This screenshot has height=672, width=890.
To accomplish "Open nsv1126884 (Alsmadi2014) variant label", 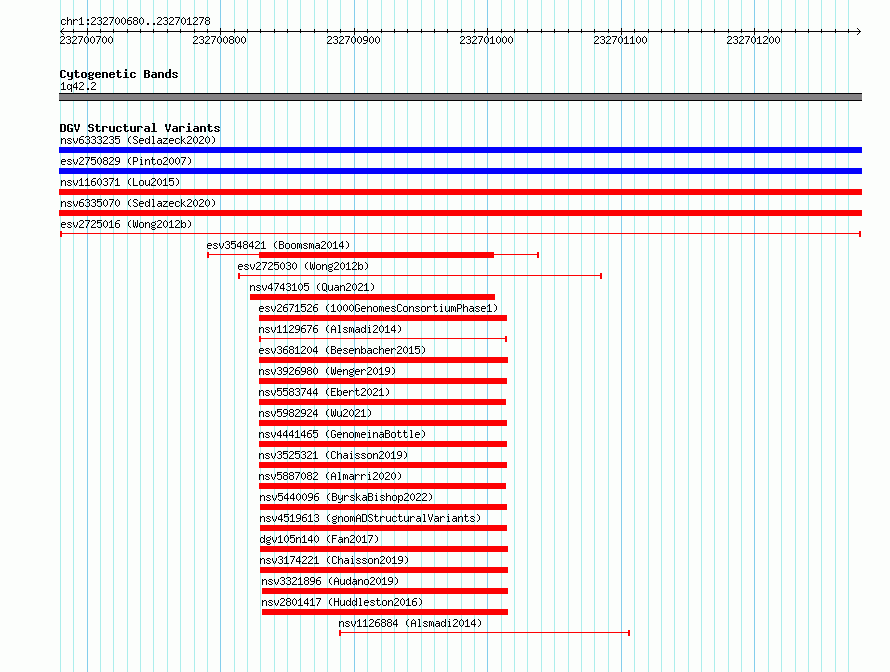I will pyautogui.click(x=410, y=623).
